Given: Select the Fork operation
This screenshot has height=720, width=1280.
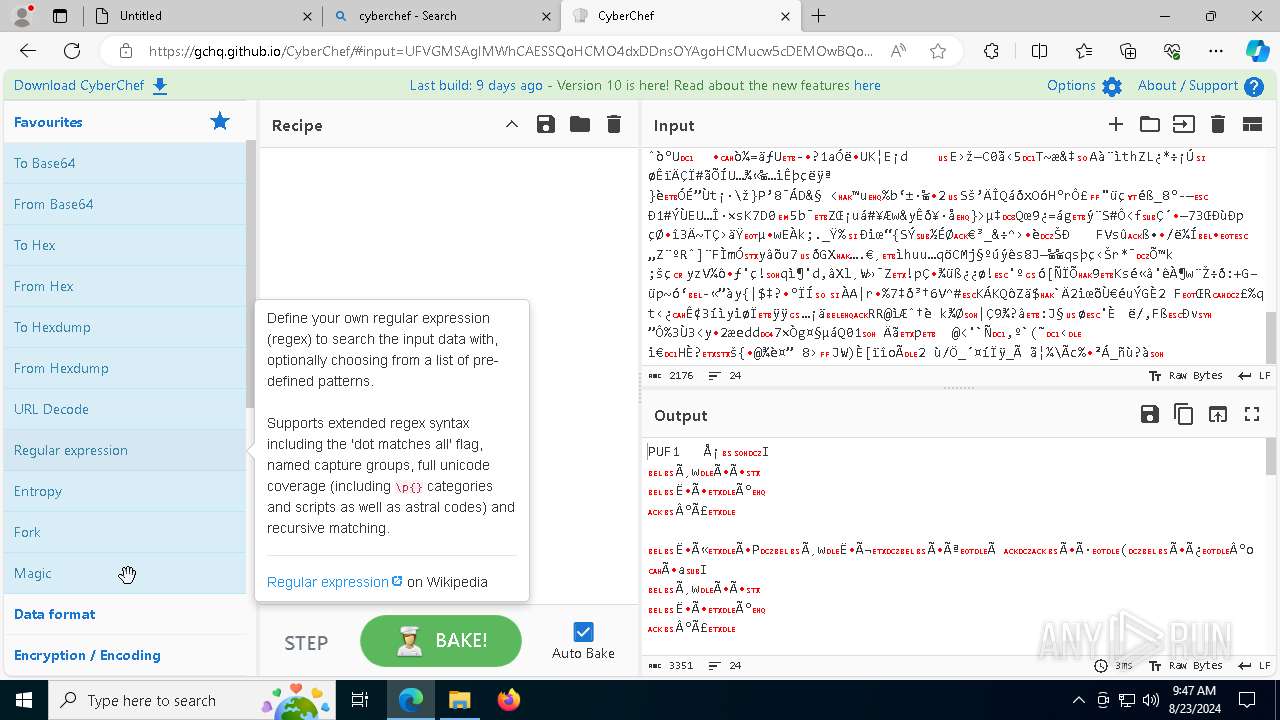Looking at the screenshot, I should [x=125, y=532].
